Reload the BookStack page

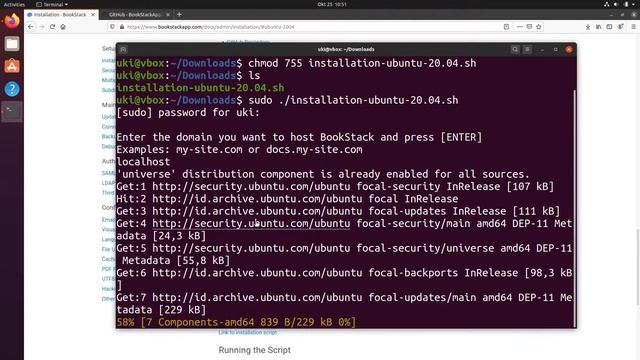click(x=52, y=27)
